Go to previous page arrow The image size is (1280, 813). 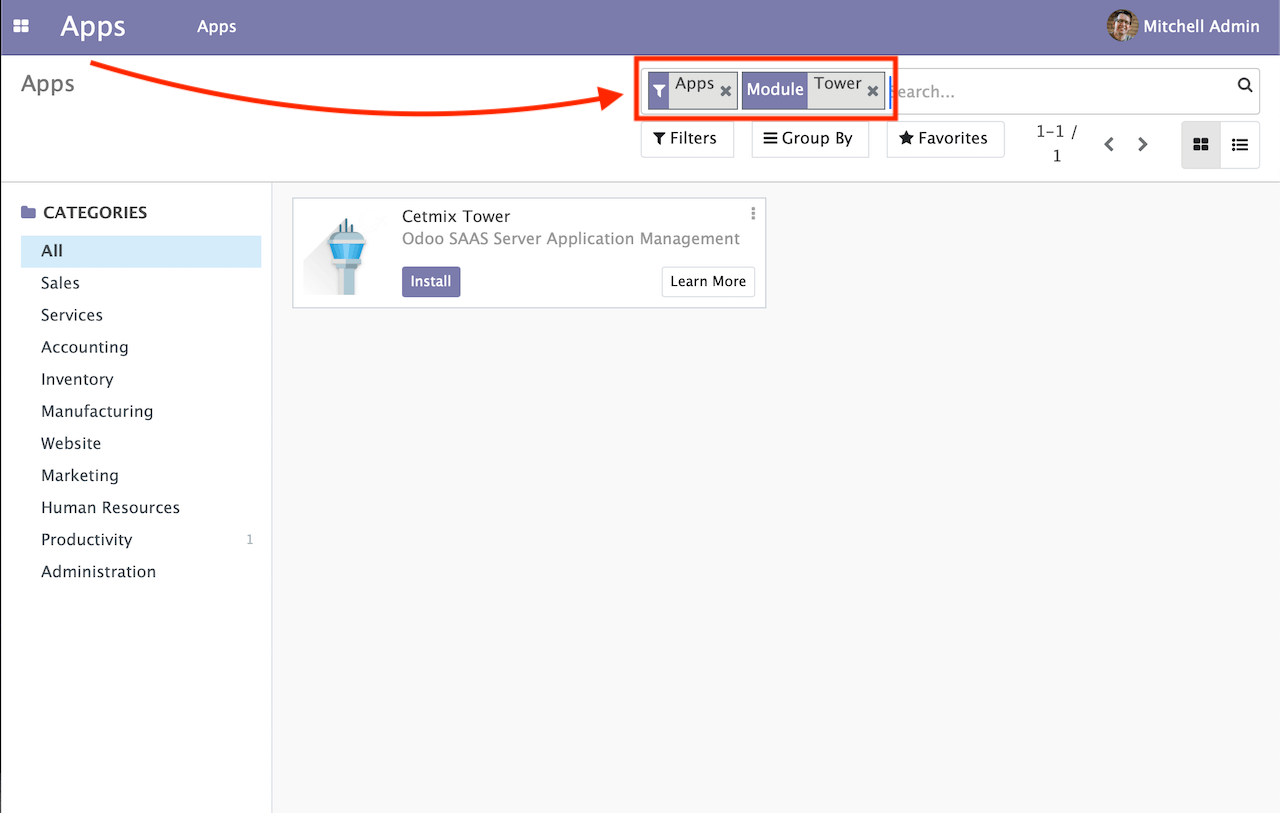1109,145
